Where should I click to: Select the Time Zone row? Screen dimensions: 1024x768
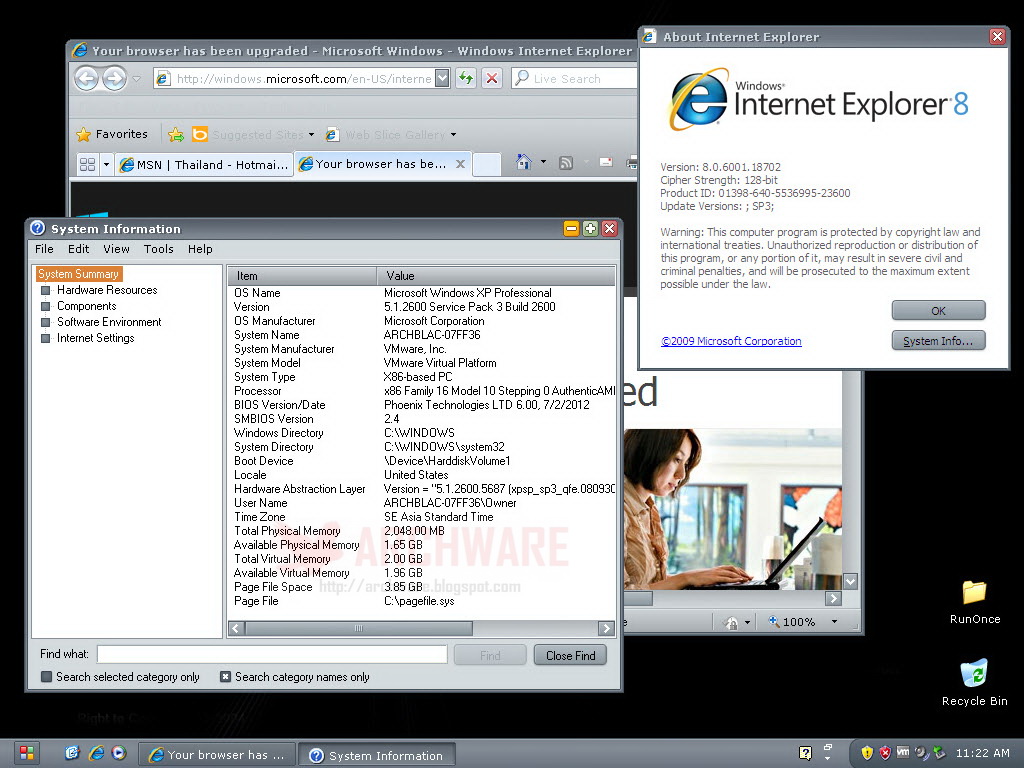(422, 517)
